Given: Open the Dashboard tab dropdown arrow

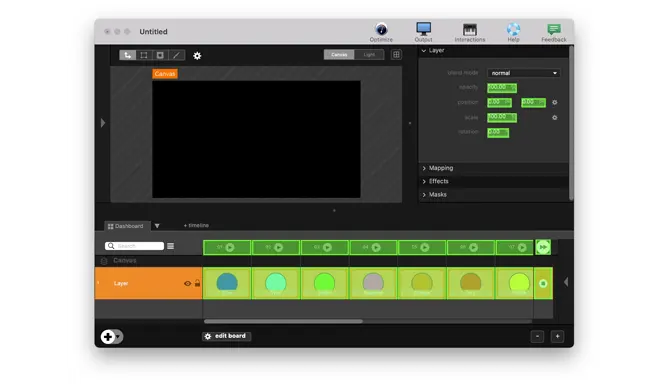Looking at the screenshot, I should click(157, 226).
